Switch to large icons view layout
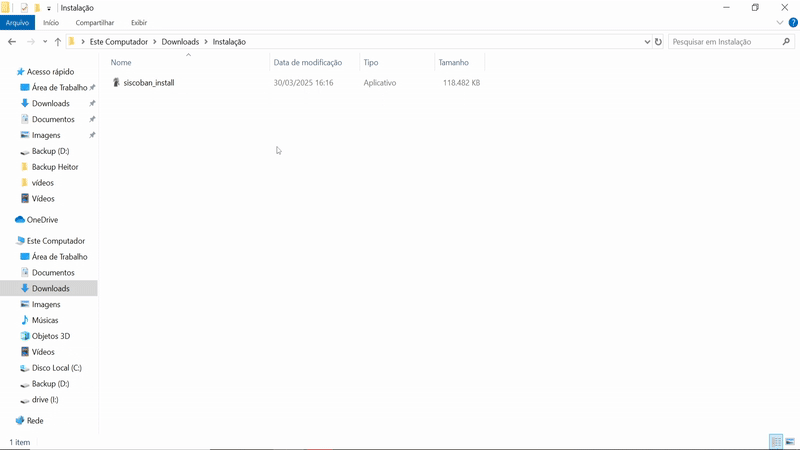This screenshot has height=450, width=800. [x=790, y=442]
